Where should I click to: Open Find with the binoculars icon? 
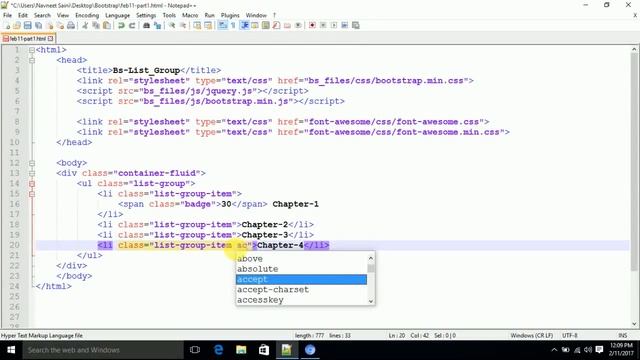146,25
